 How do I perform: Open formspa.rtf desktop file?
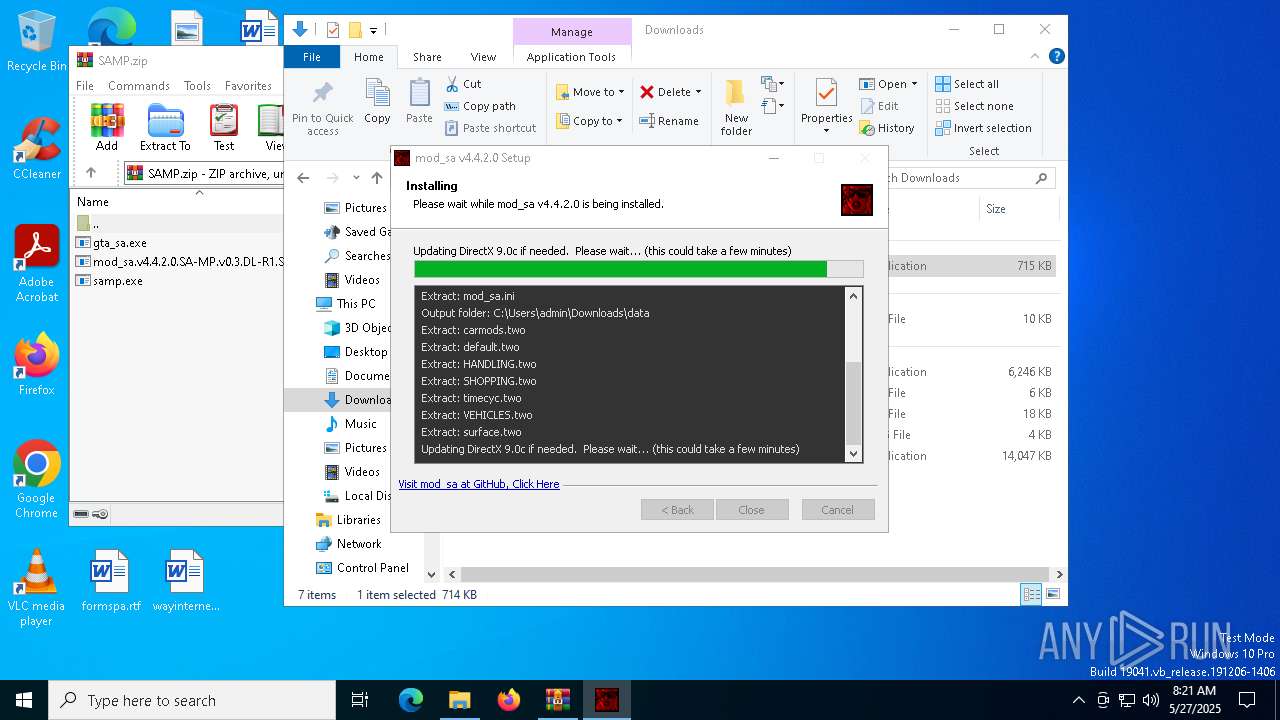tap(111, 581)
